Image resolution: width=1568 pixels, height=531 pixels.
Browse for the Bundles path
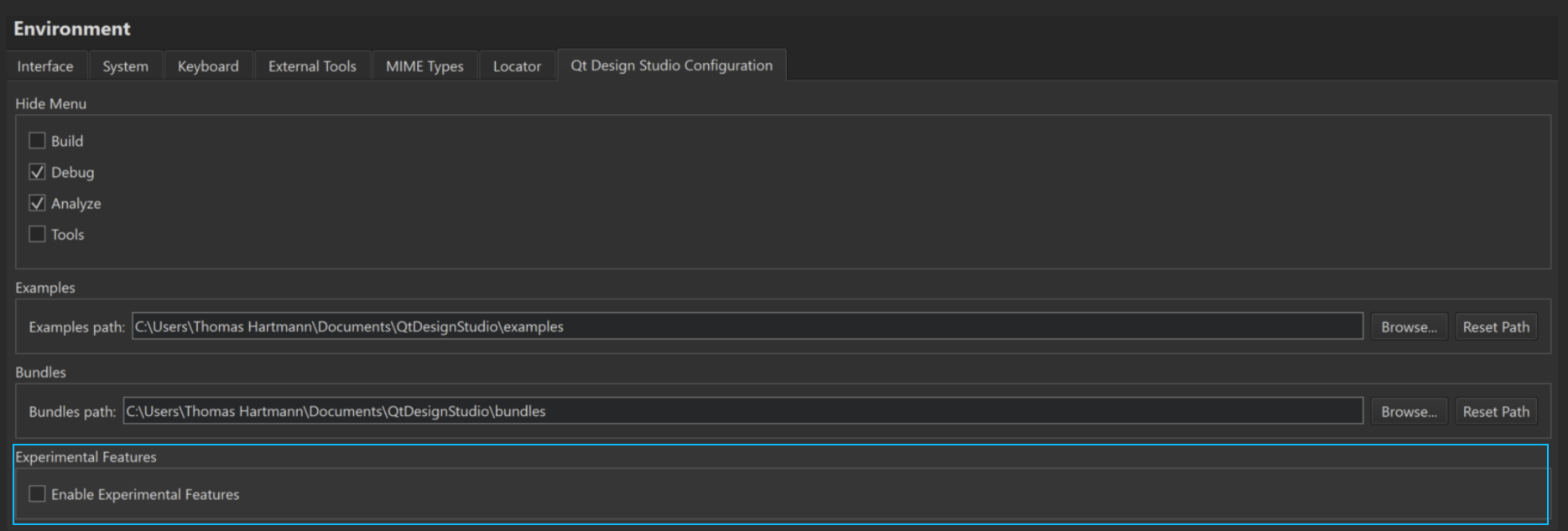[1409, 412]
